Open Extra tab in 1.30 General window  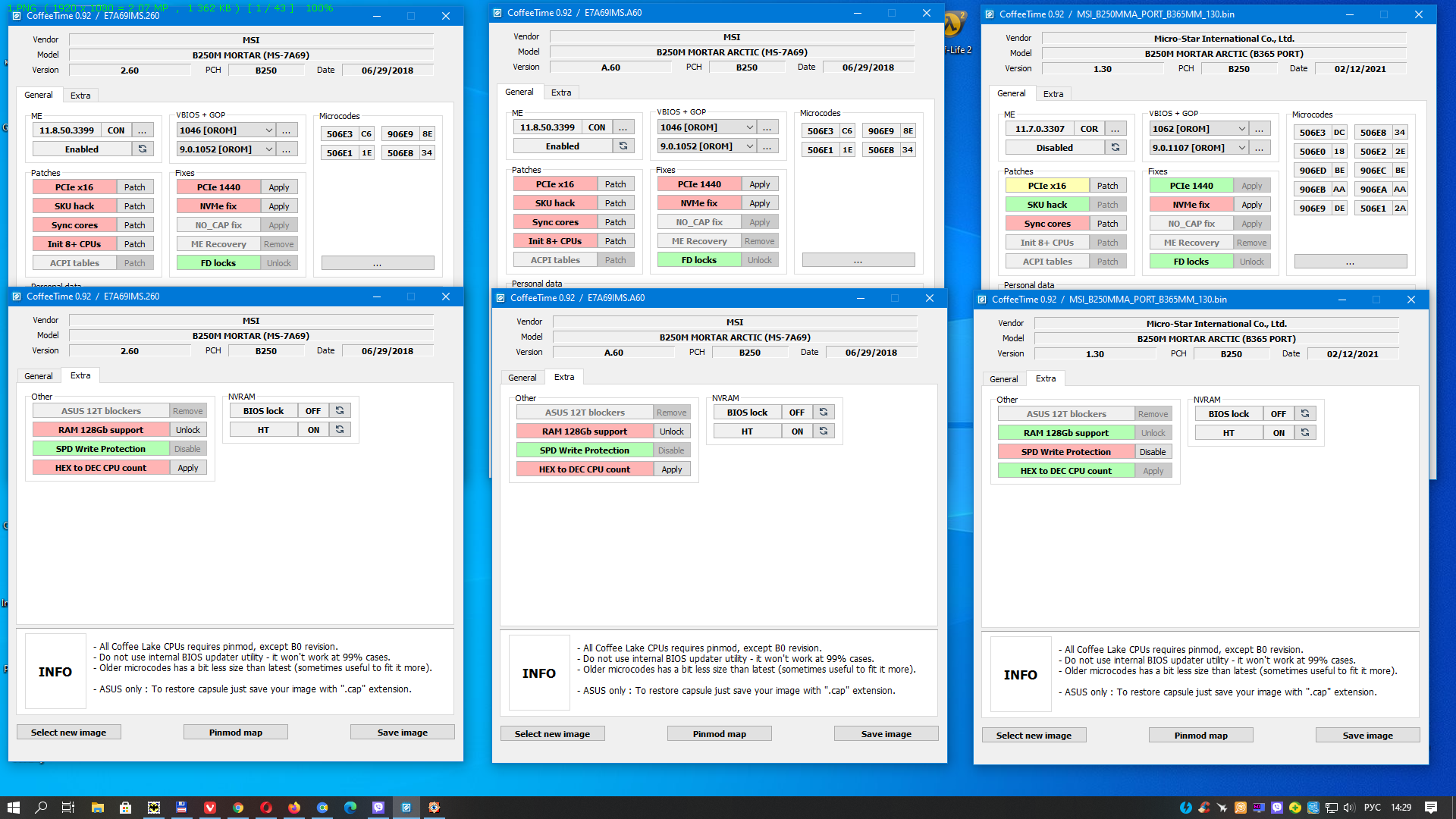coord(1053,94)
